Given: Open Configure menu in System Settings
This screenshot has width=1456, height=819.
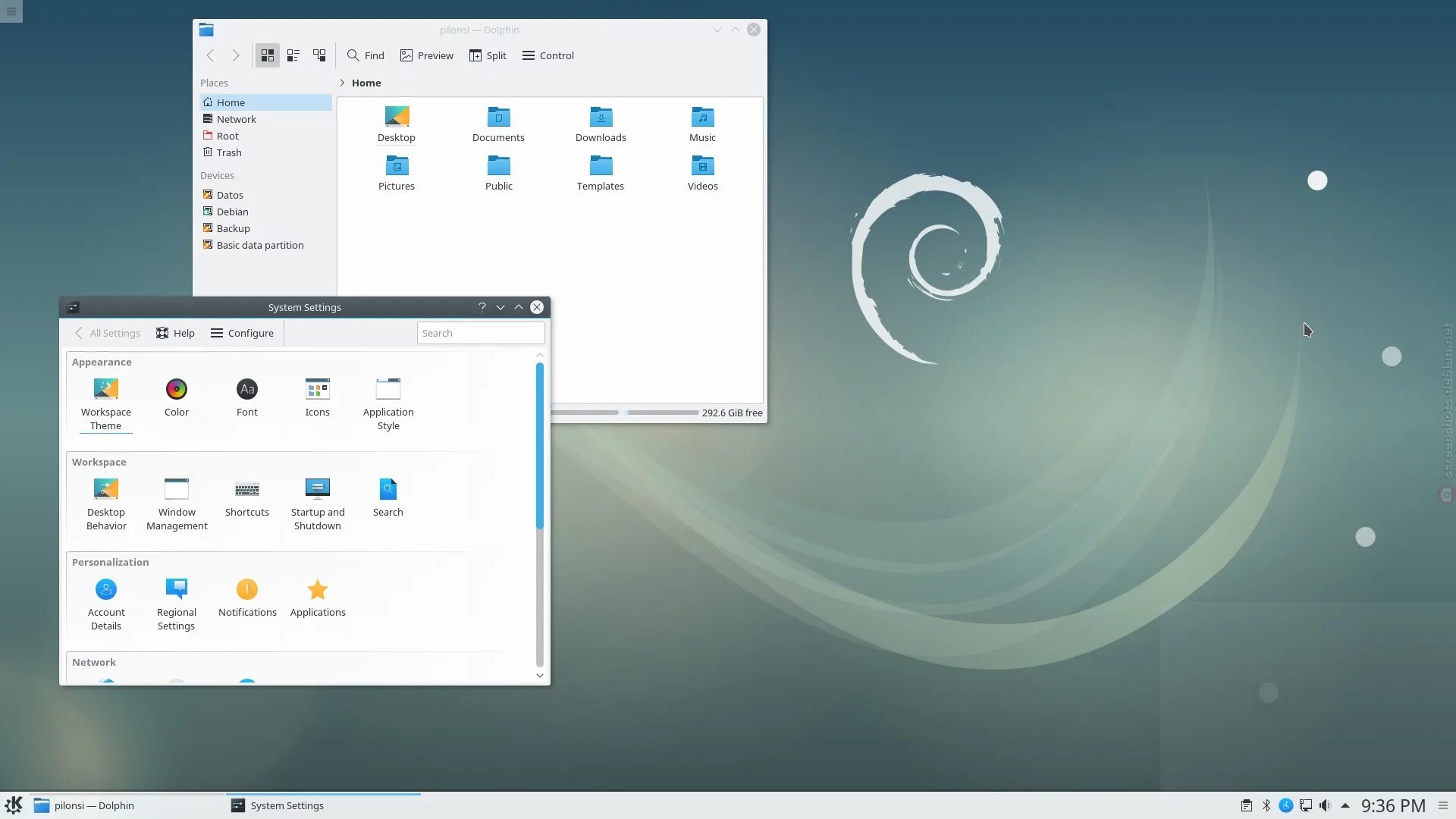Looking at the screenshot, I should click(242, 333).
